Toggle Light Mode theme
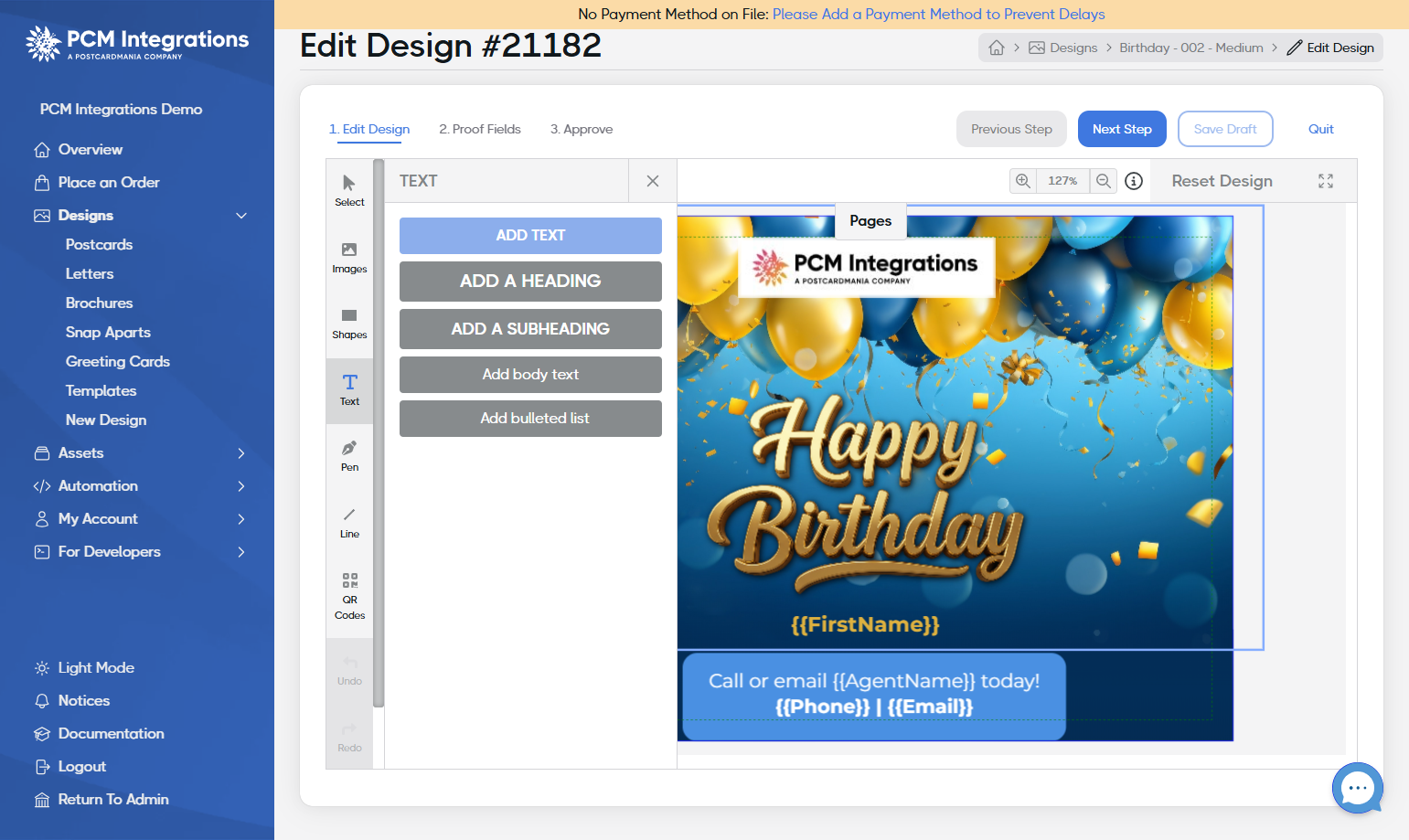This screenshot has width=1409, height=840. coord(84,668)
